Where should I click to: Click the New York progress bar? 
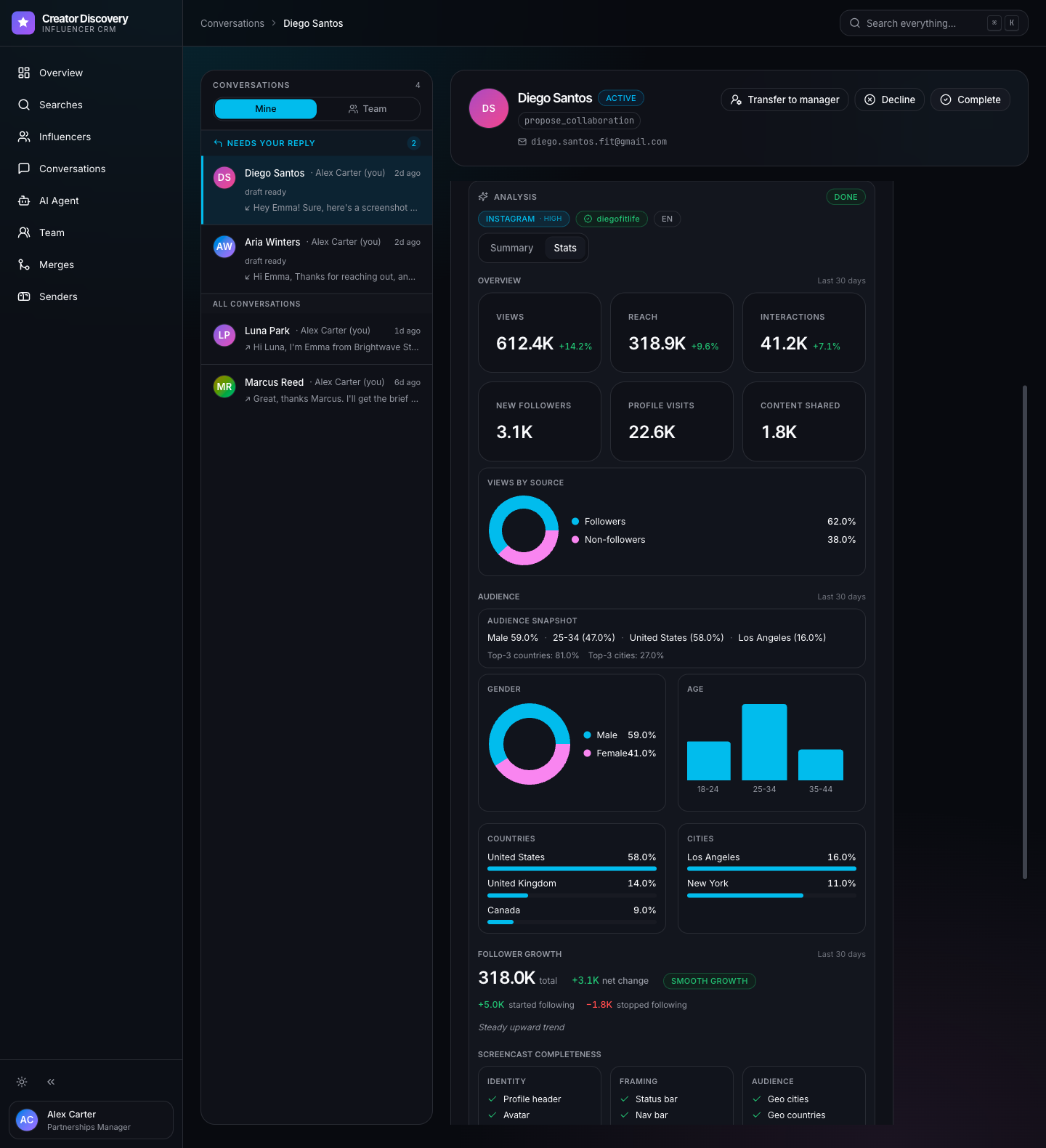click(x=771, y=895)
